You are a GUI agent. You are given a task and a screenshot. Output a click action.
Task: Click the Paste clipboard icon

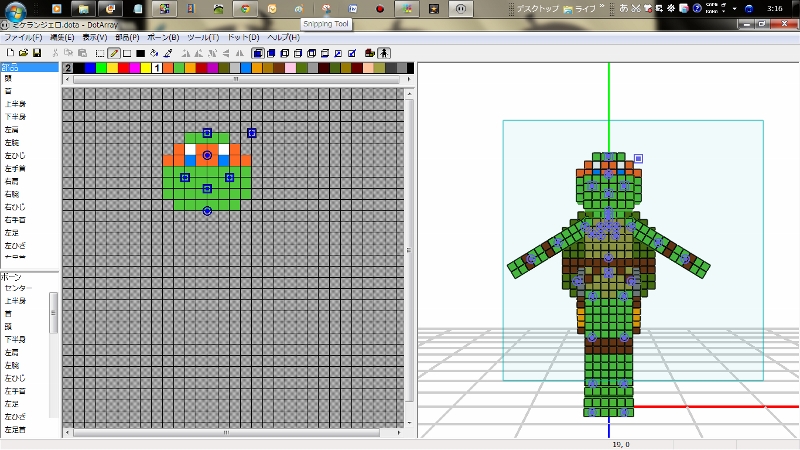point(83,53)
